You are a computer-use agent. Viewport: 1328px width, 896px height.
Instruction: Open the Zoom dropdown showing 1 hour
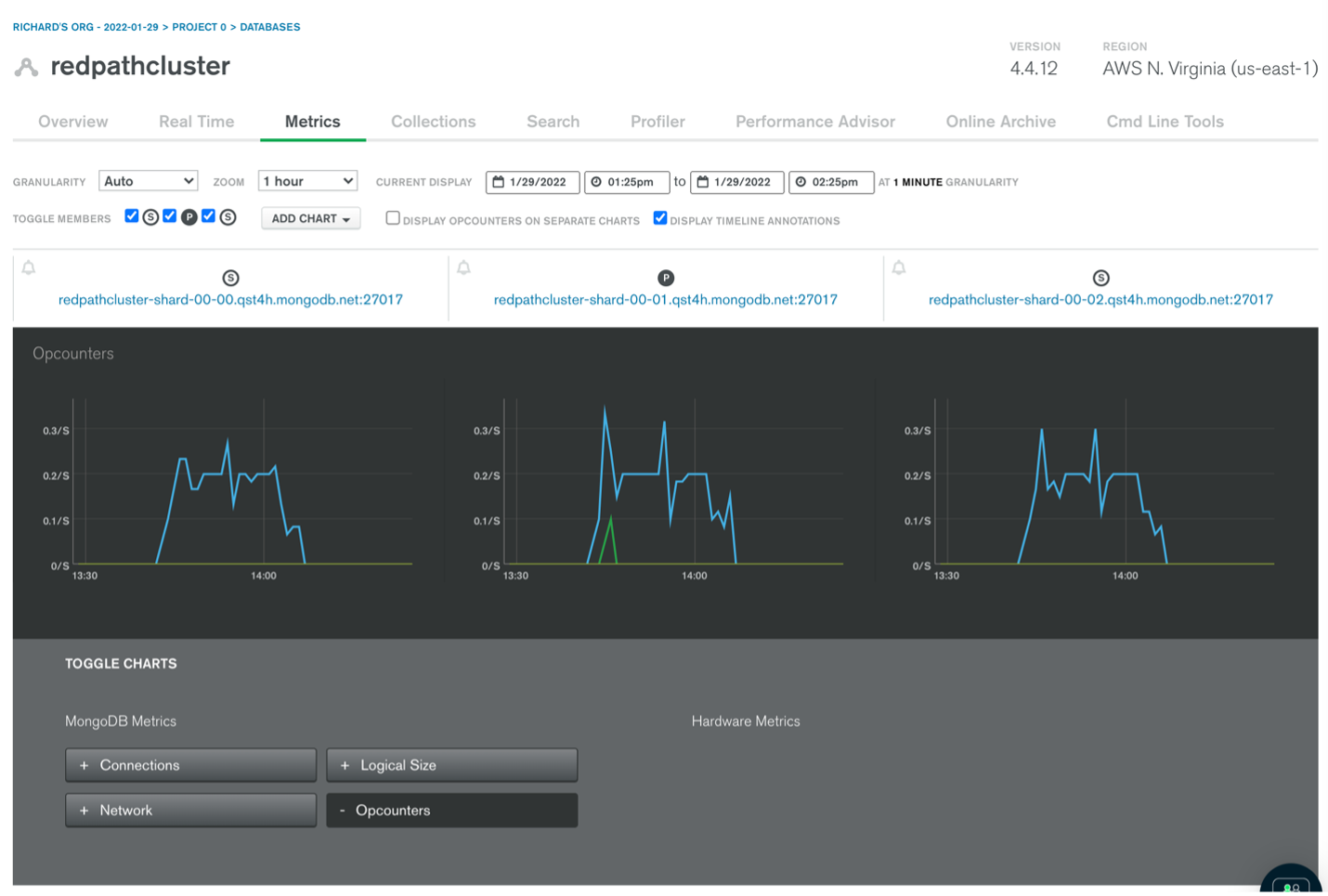[x=307, y=181]
